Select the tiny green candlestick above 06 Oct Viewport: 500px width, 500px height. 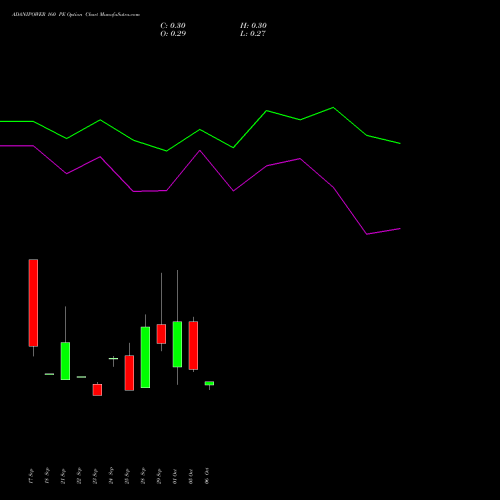coord(209,383)
